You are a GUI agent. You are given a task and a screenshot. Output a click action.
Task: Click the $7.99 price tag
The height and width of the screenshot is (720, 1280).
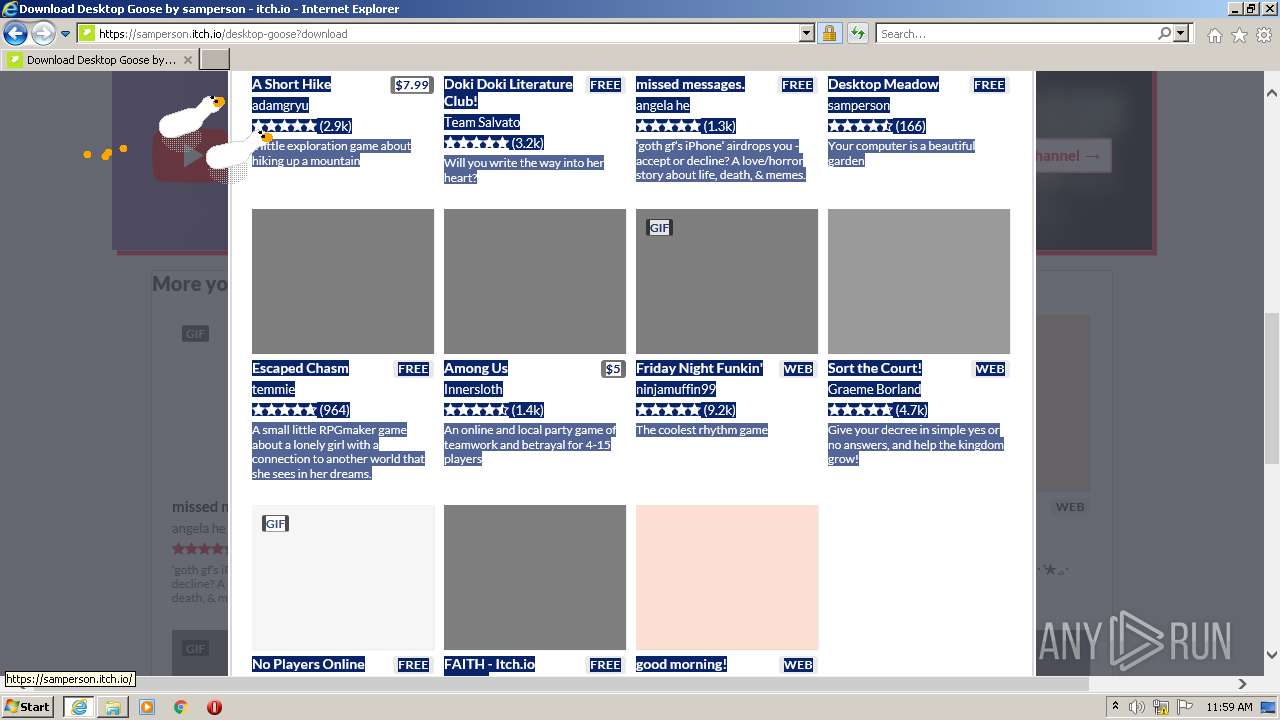click(411, 85)
